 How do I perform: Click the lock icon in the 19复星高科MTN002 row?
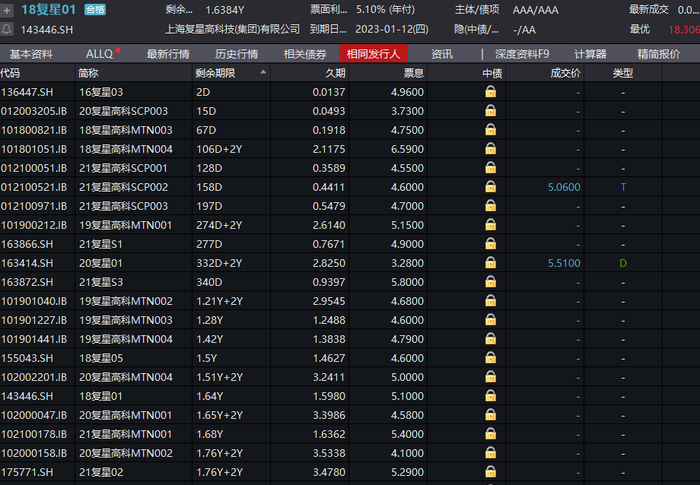[490, 301]
